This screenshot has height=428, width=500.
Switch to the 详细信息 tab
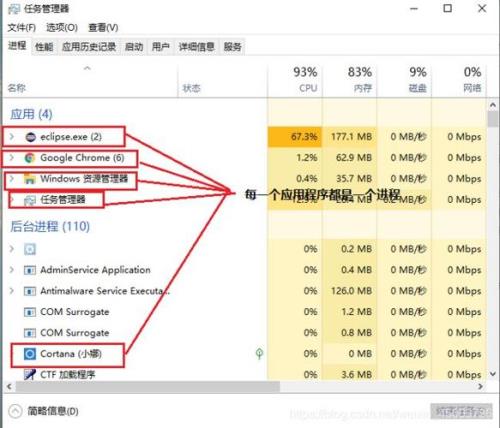[196, 47]
